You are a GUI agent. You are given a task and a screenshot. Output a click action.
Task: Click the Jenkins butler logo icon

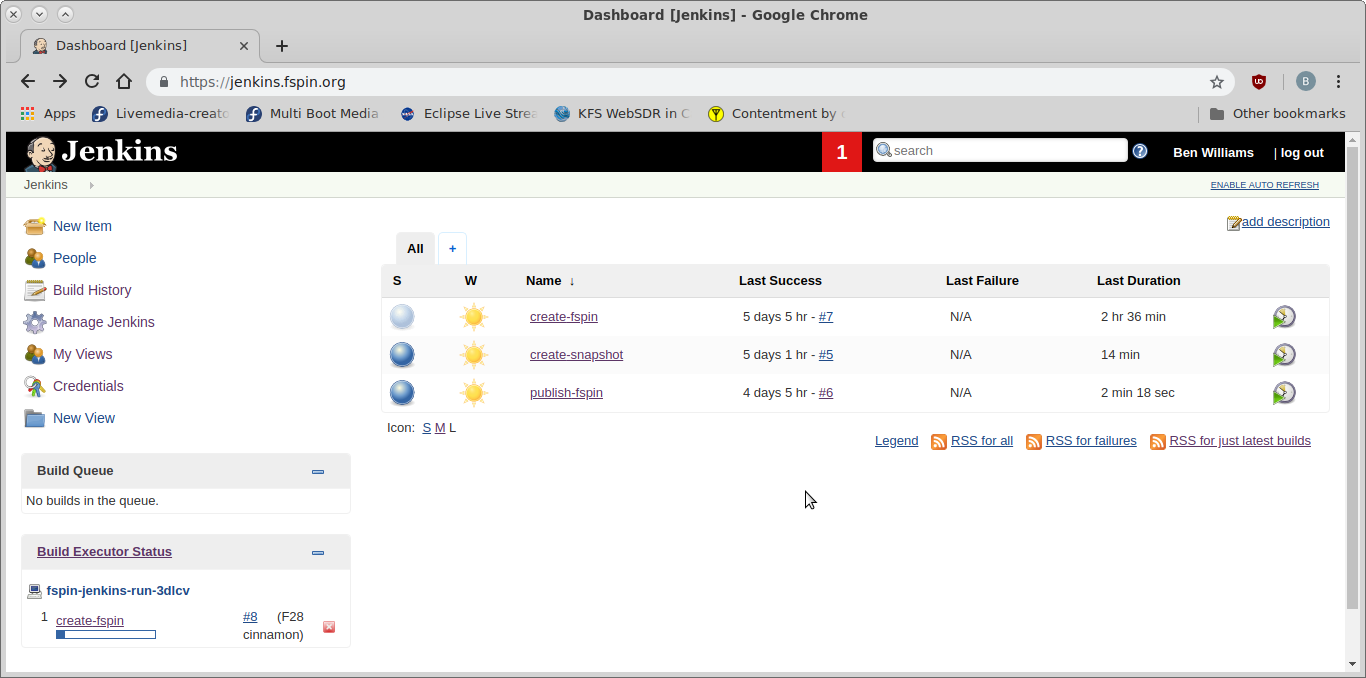pyautogui.click(x=40, y=152)
